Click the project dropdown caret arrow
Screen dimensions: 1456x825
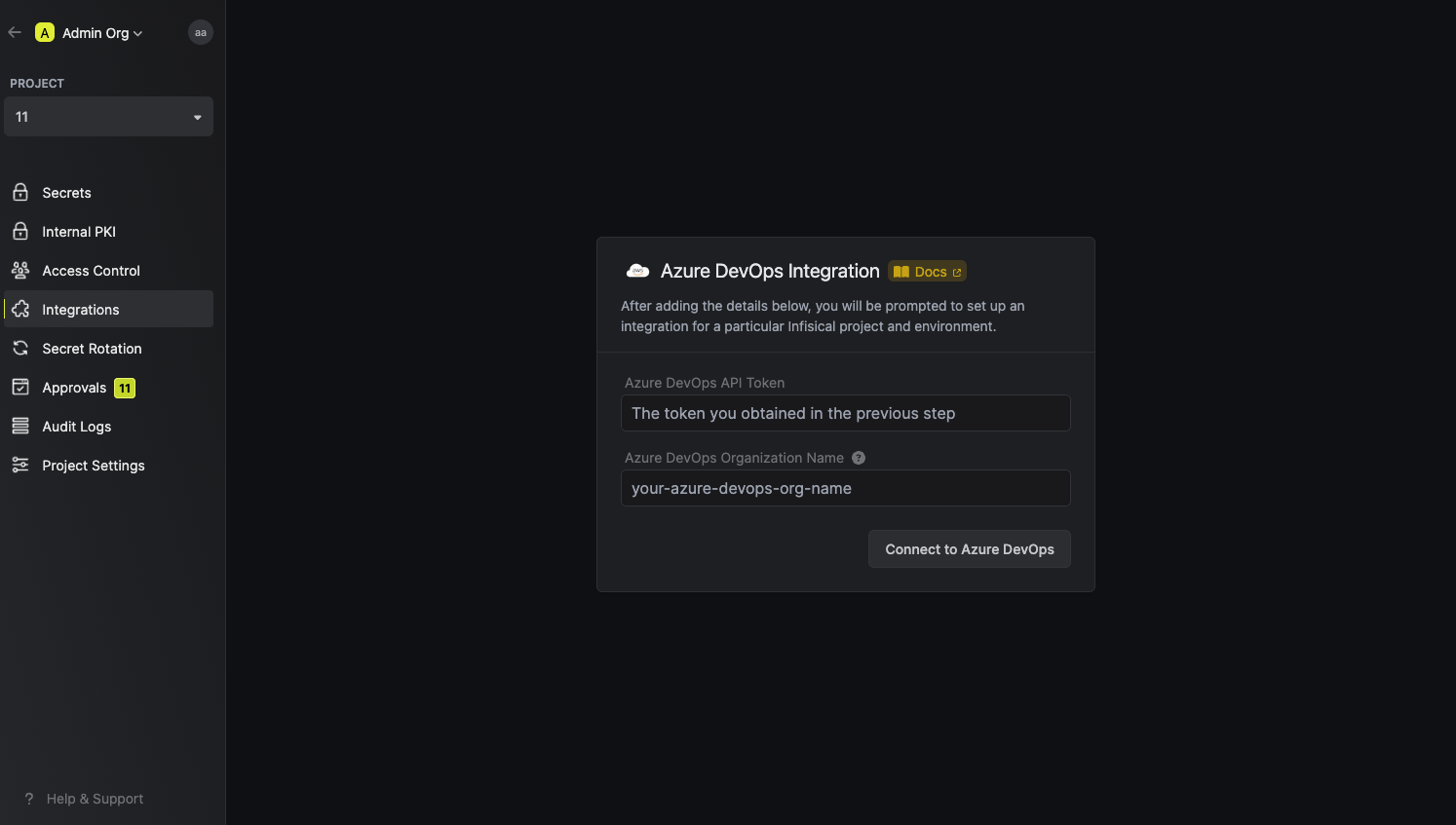[x=198, y=118]
